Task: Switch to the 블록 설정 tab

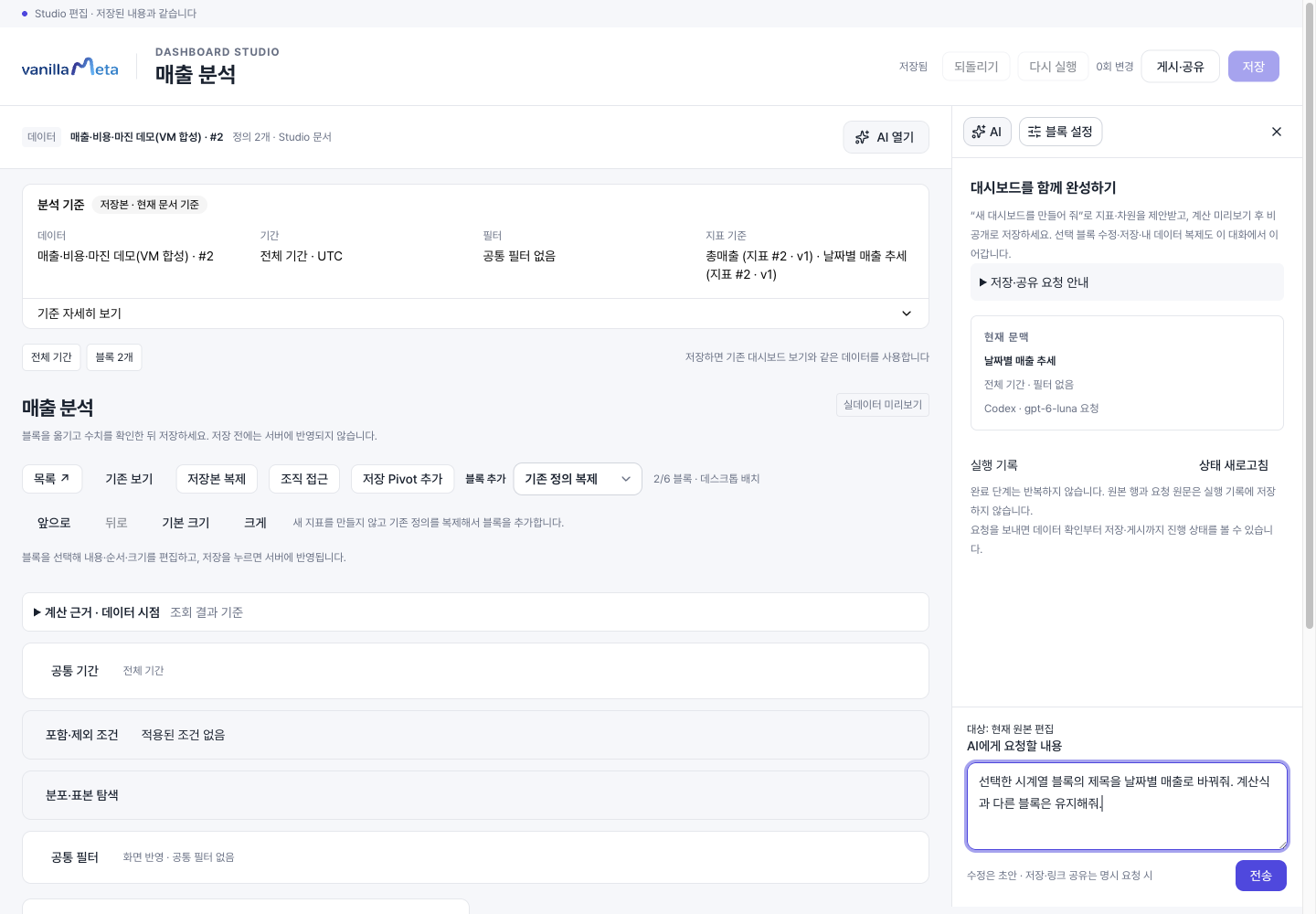Action: point(1060,132)
